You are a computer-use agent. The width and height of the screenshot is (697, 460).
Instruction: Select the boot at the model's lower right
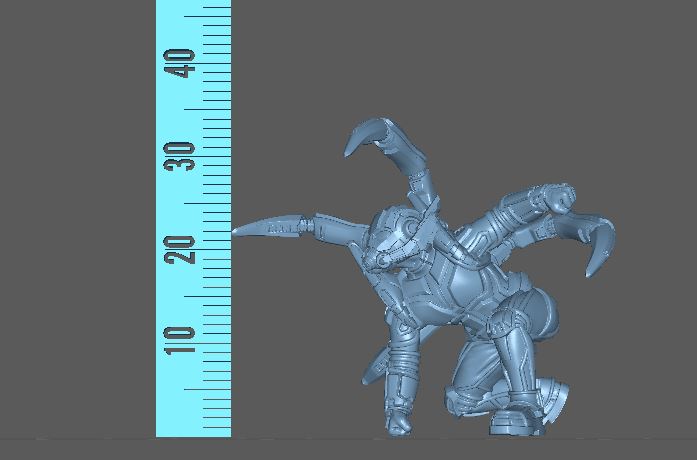[x=517, y=414]
